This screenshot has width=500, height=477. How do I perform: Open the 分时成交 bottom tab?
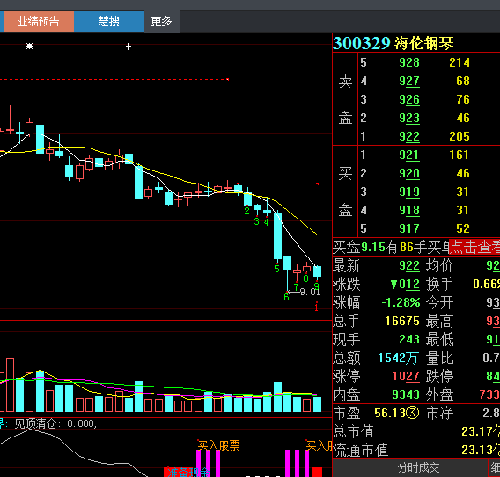pos(419,468)
